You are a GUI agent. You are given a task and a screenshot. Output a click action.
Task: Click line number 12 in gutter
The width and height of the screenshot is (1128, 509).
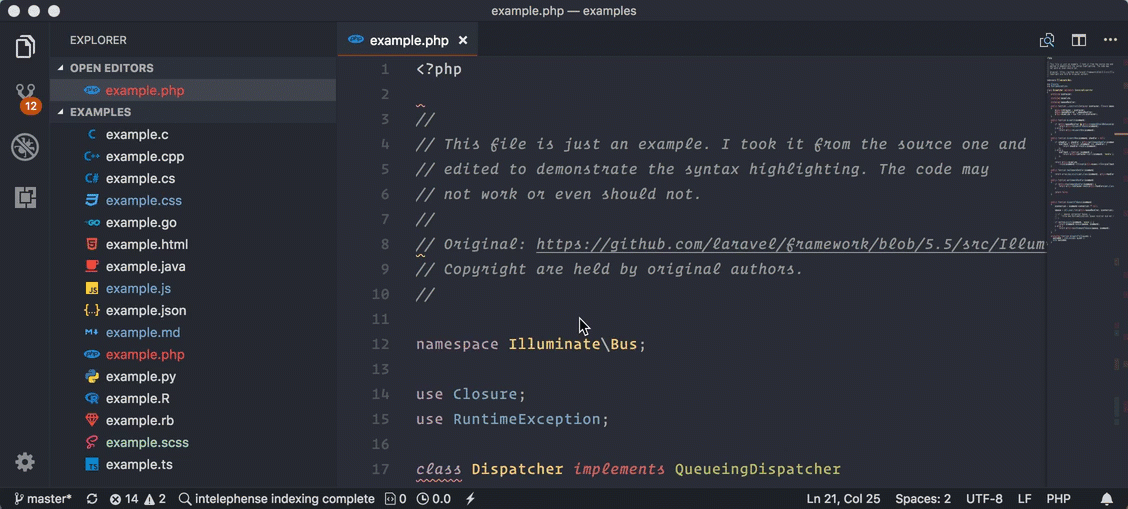click(x=381, y=344)
